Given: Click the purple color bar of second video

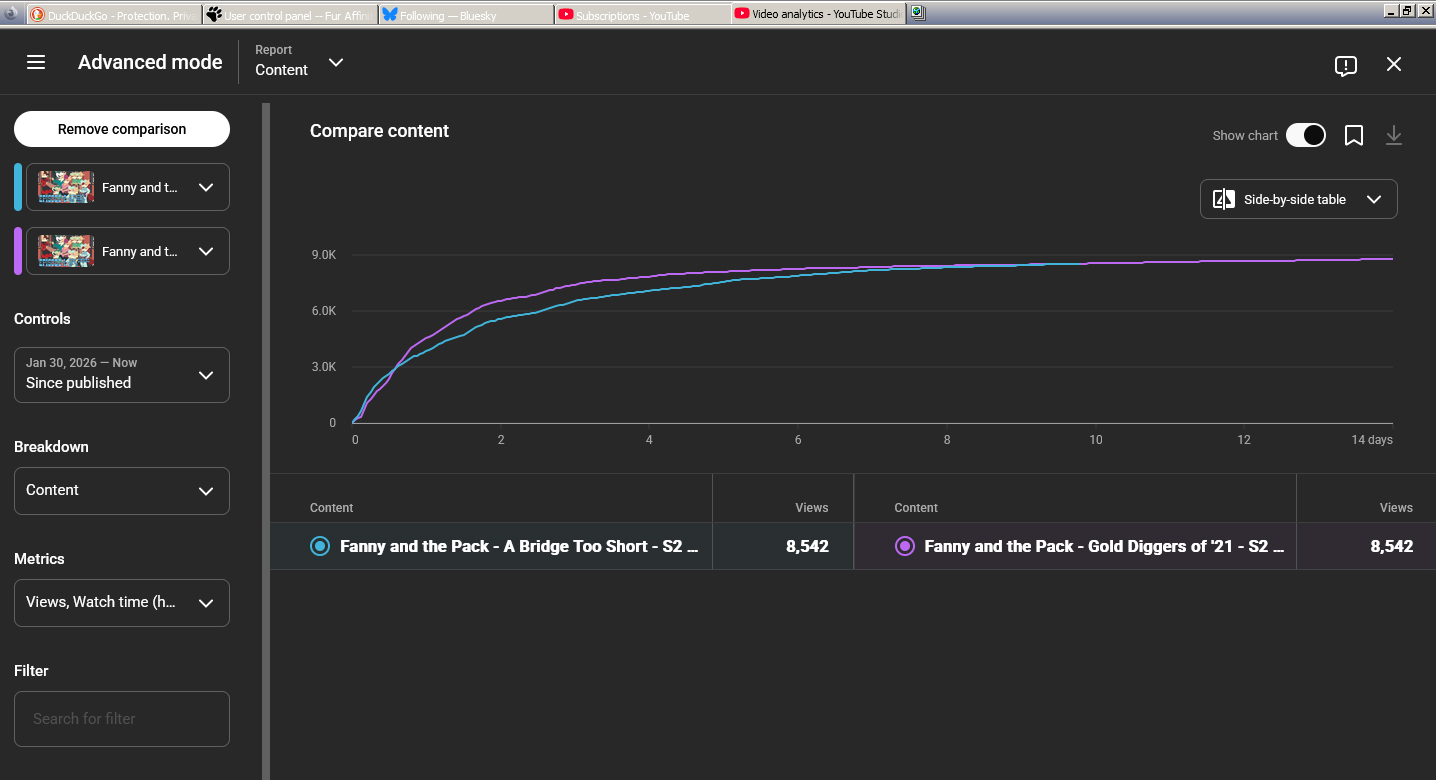Looking at the screenshot, I should point(18,251).
